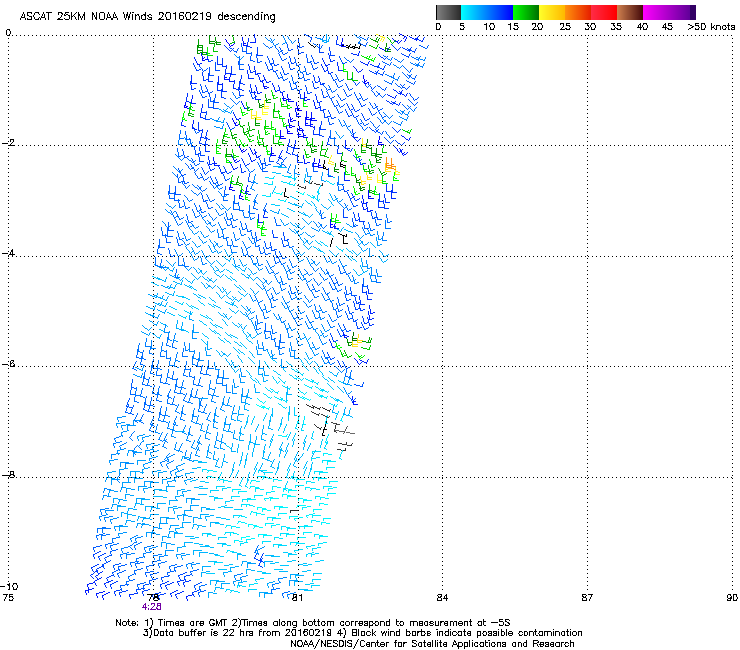
Task: Click the legend tick label '25'
Action: pos(564,27)
